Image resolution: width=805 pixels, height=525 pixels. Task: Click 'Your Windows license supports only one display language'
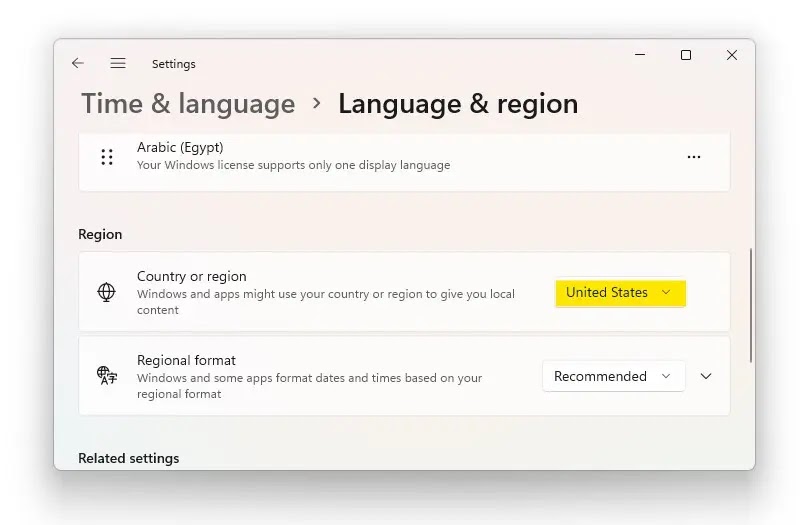point(294,165)
